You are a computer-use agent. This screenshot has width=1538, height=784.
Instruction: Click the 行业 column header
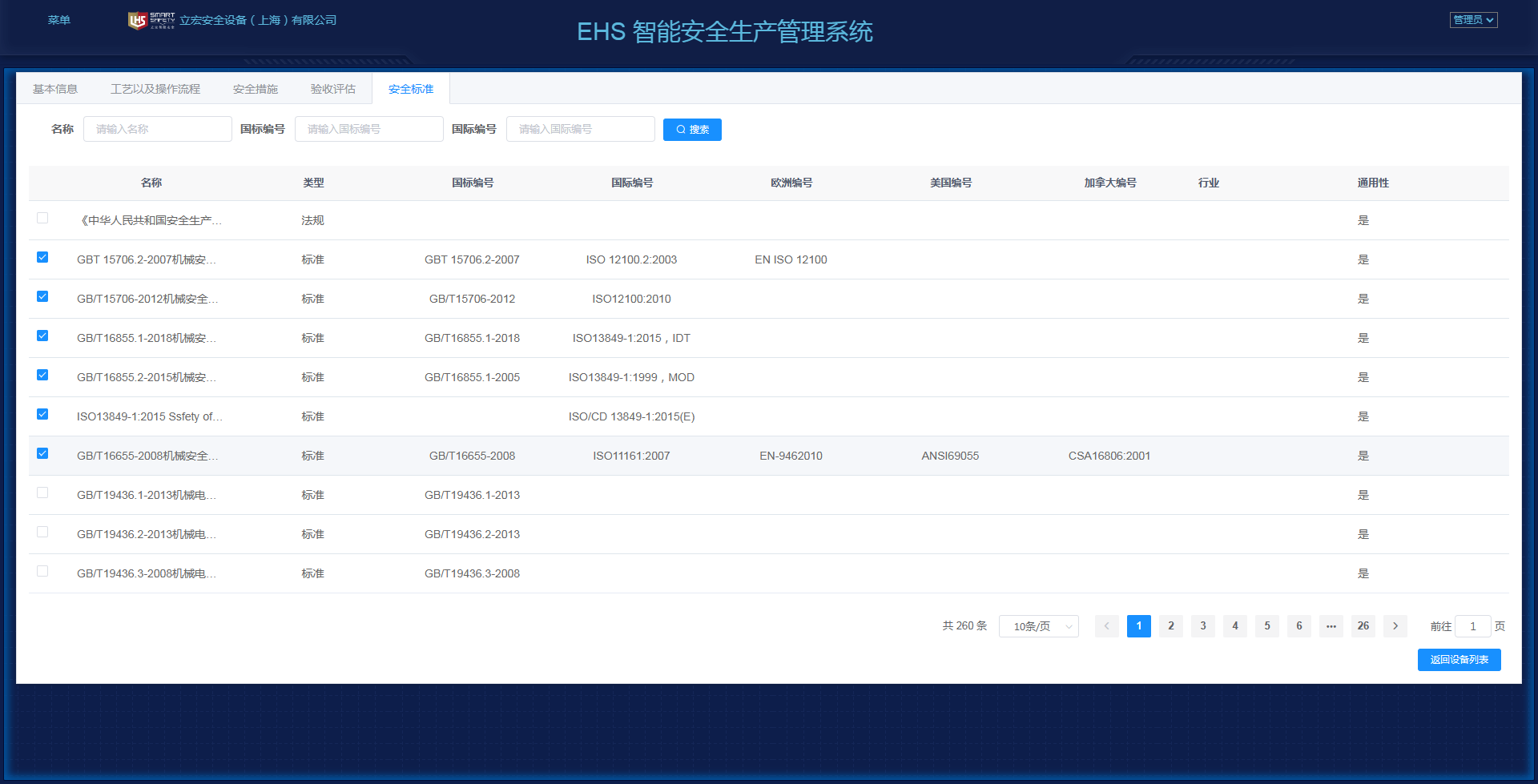click(1209, 183)
